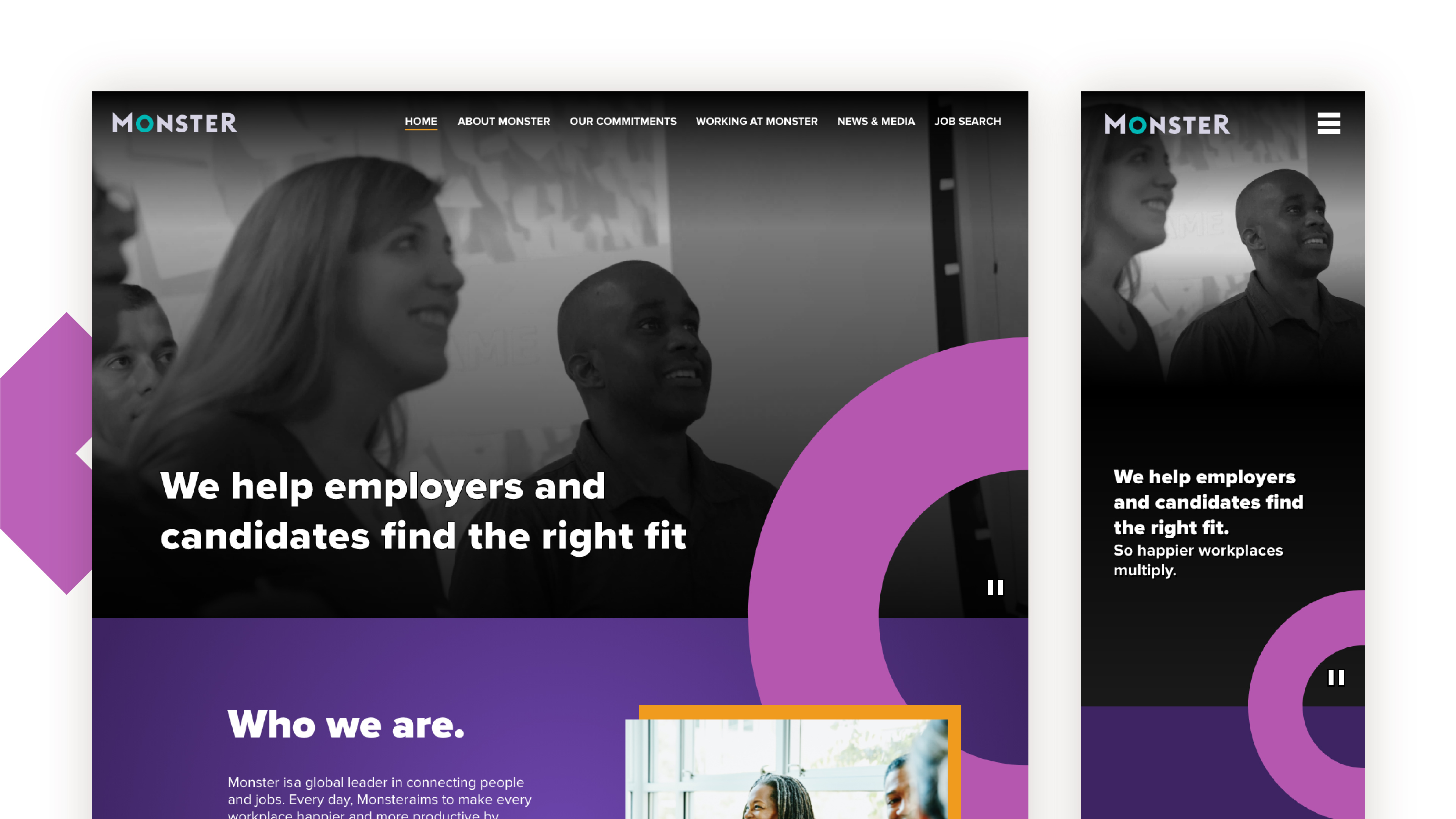1456x819 pixels.
Task: Click the Monster logo on desktop header
Action: click(175, 123)
